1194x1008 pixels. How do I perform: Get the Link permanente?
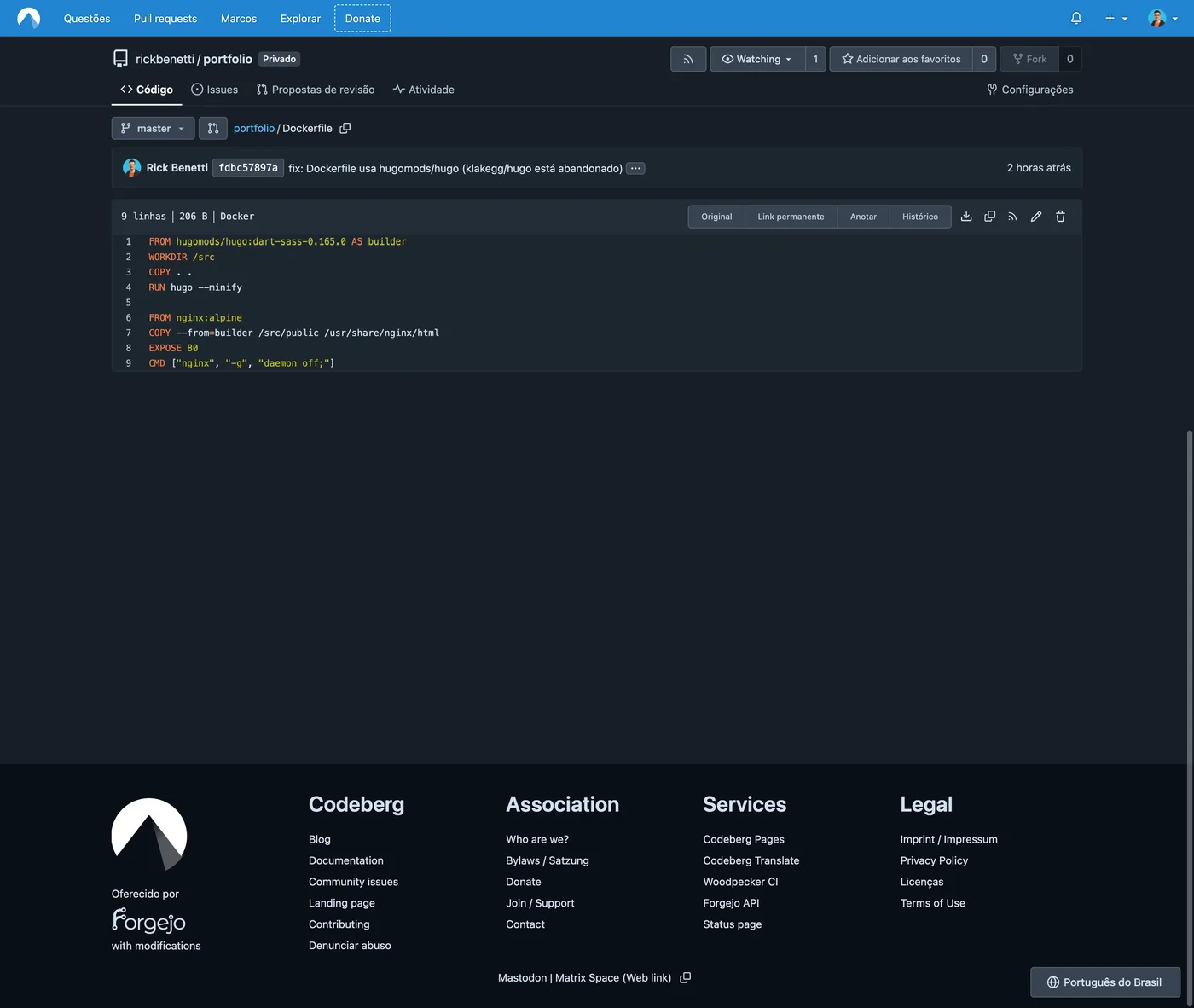(x=791, y=217)
